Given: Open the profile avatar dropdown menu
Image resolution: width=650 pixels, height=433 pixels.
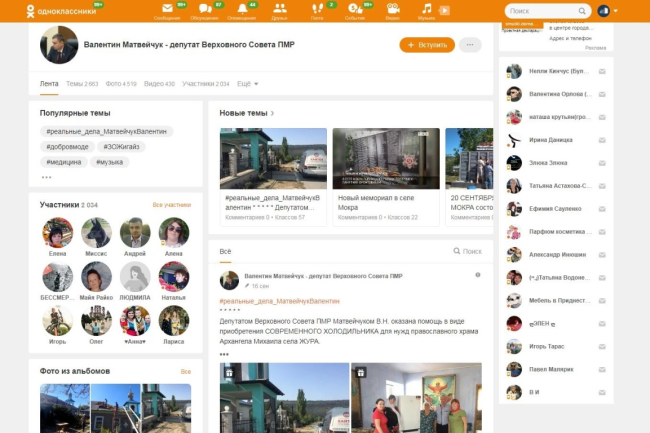Looking at the screenshot, I should 604,11.
